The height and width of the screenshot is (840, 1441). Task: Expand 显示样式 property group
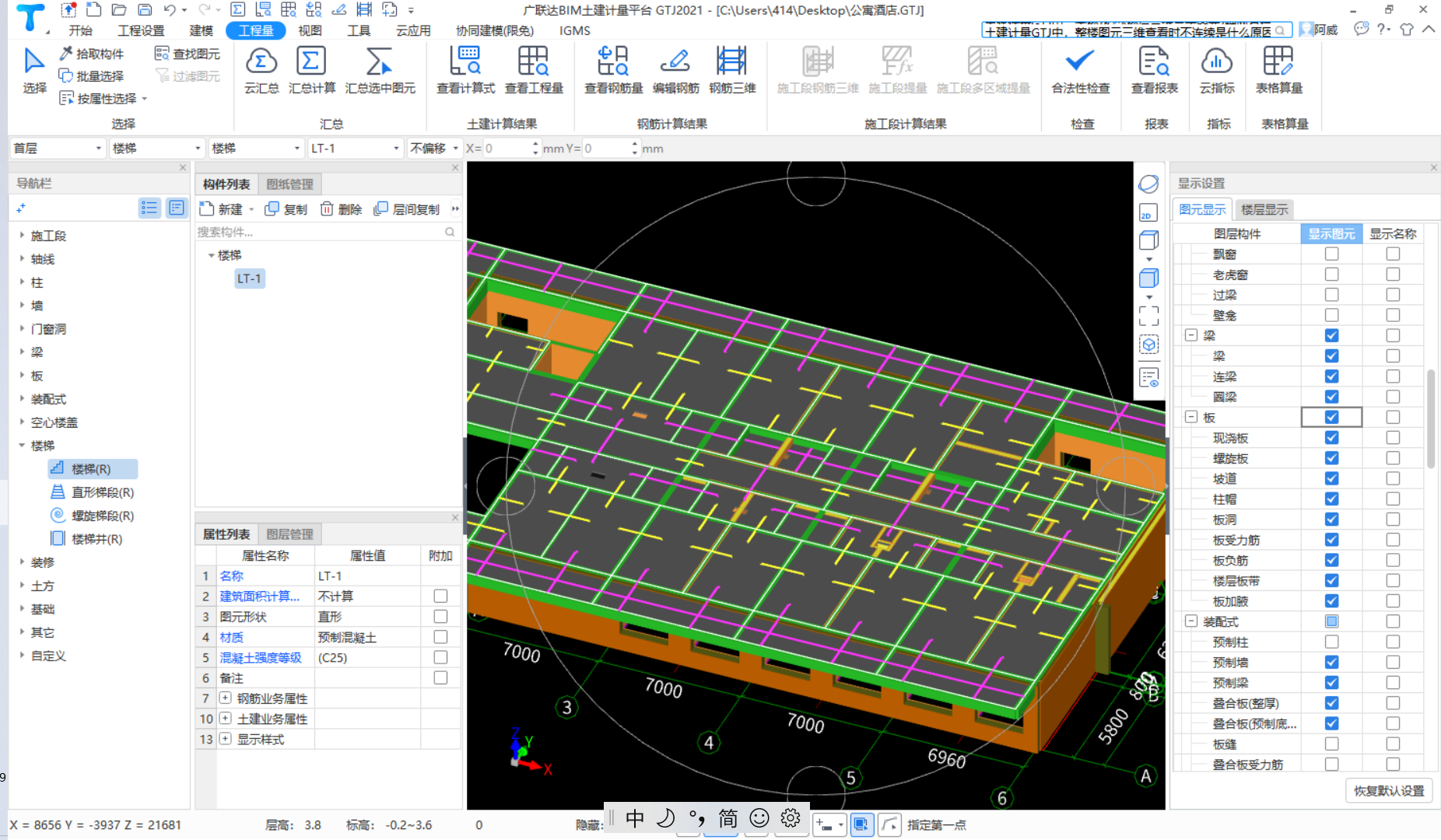(225, 738)
